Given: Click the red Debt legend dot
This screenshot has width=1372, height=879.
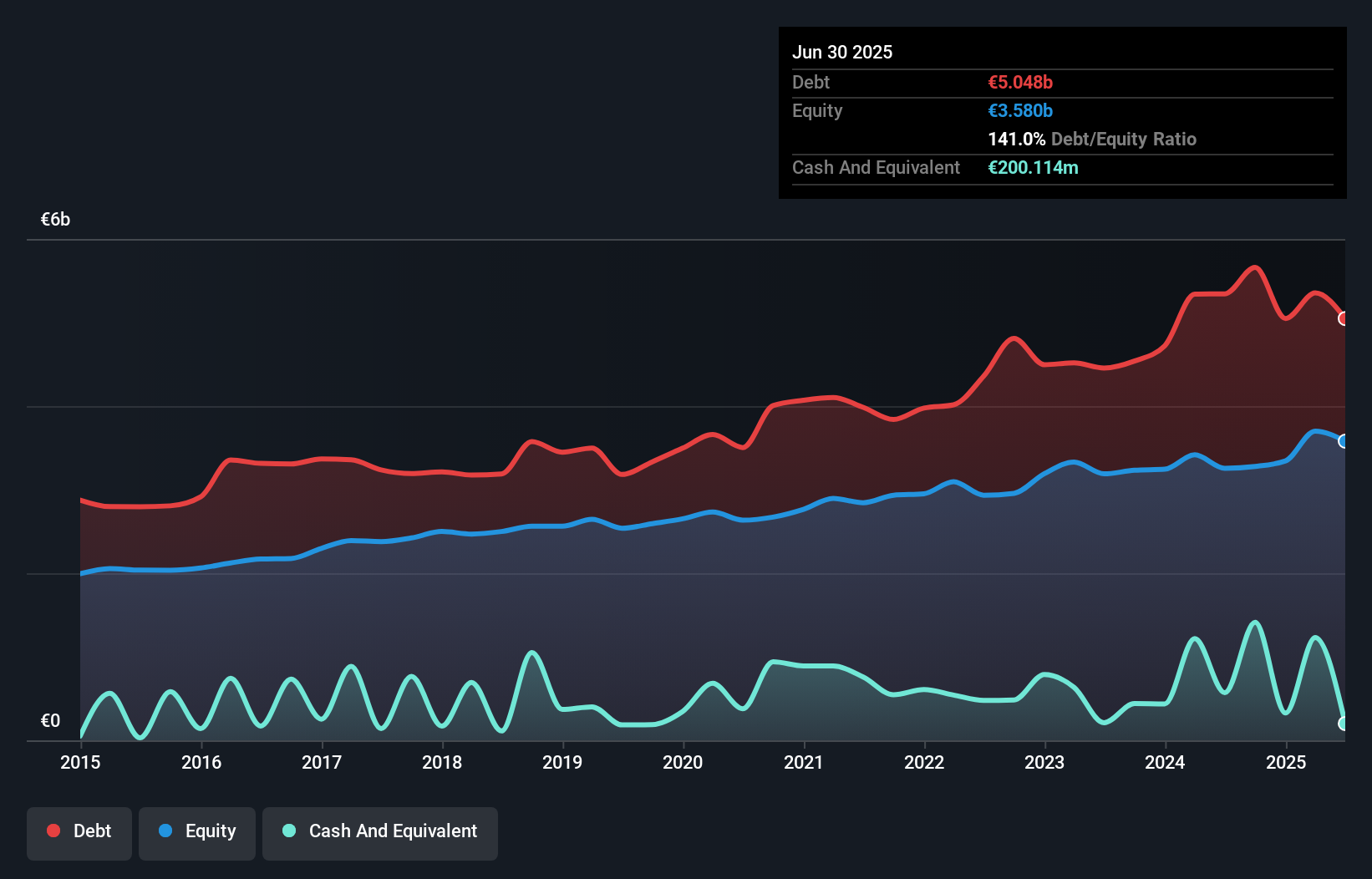Looking at the screenshot, I should click(53, 831).
